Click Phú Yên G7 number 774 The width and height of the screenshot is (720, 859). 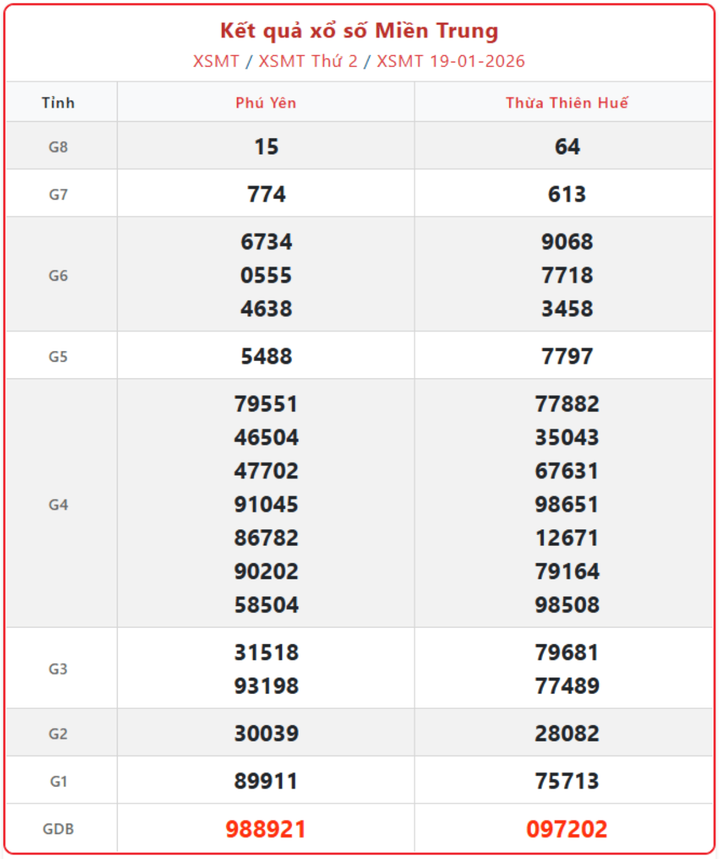[266, 194]
